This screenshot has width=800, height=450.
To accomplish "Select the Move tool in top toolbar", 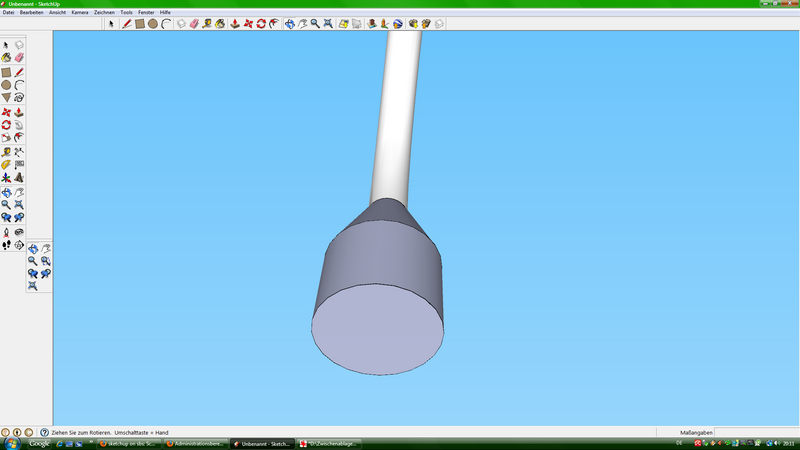I will click(x=247, y=23).
